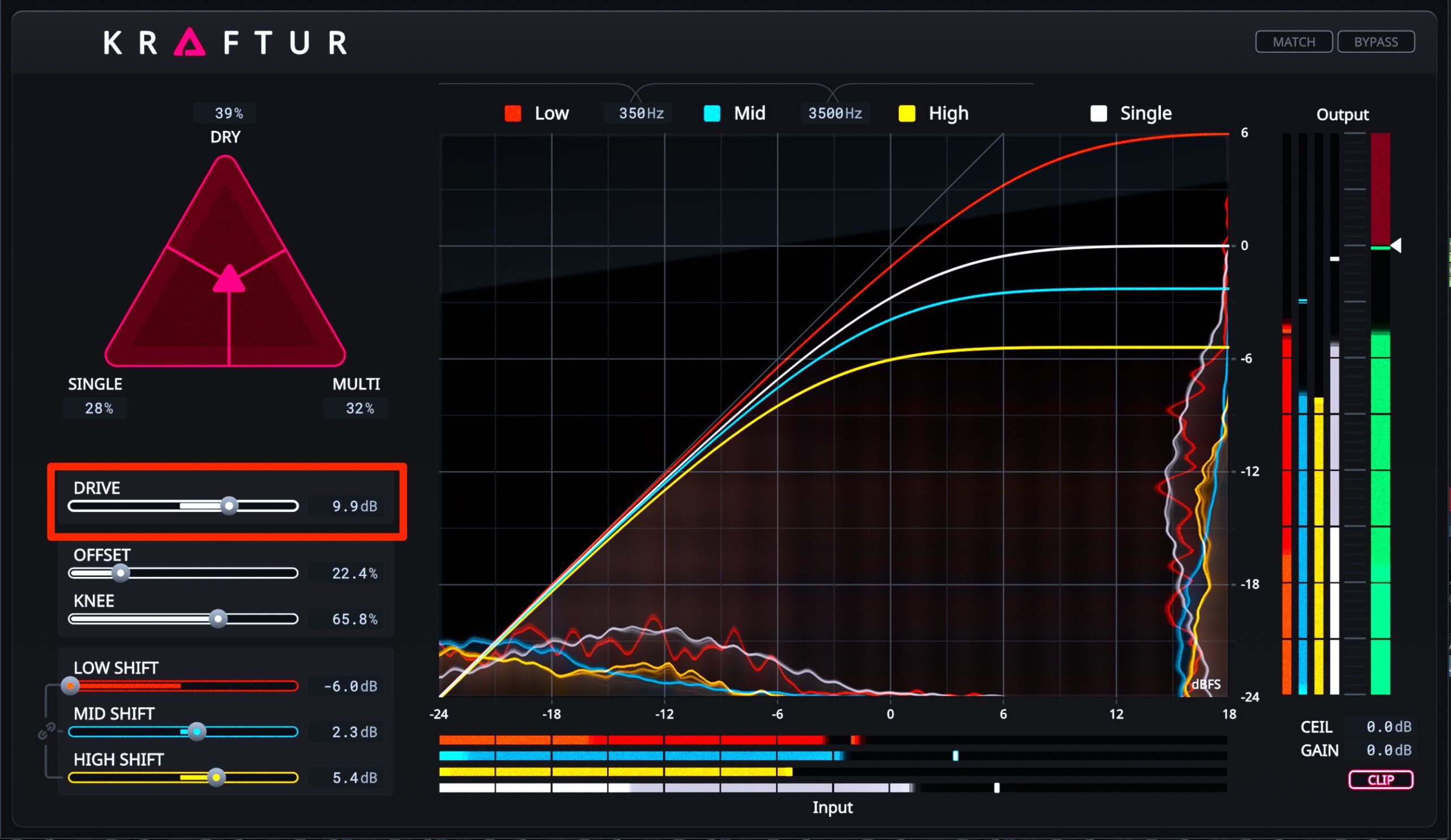The width and height of the screenshot is (1451, 840).
Task: Click the green output level meter
Action: tap(1380, 413)
